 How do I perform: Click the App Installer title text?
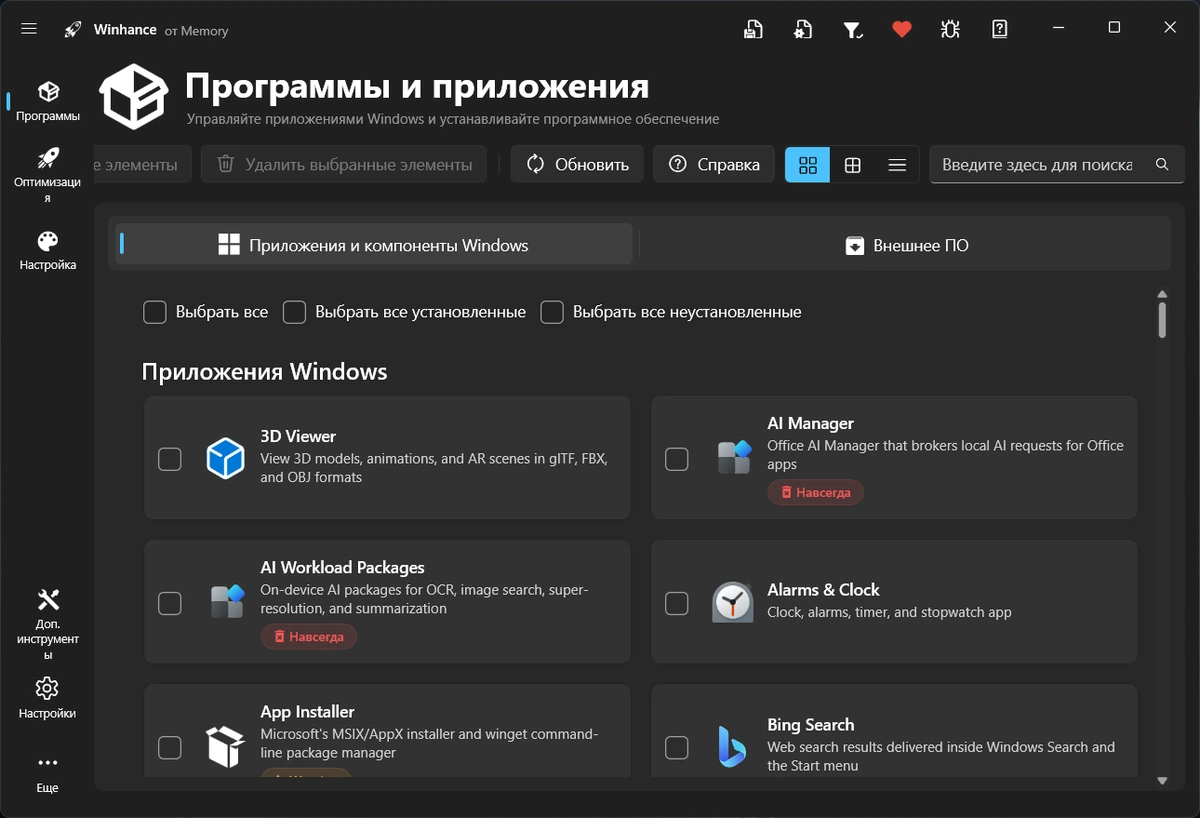point(307,712)
